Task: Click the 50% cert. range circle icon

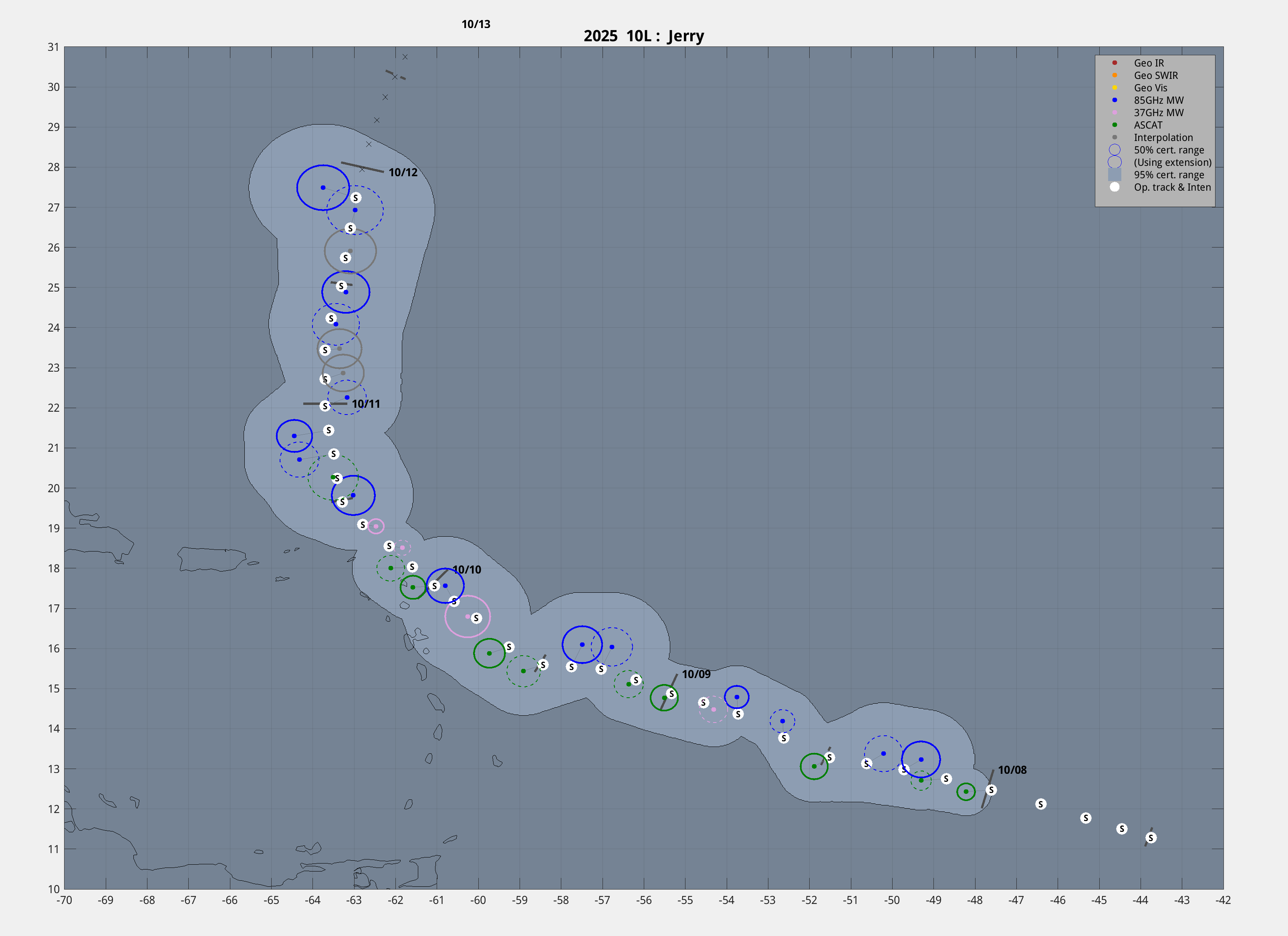Action: (x=1114, y=150)
